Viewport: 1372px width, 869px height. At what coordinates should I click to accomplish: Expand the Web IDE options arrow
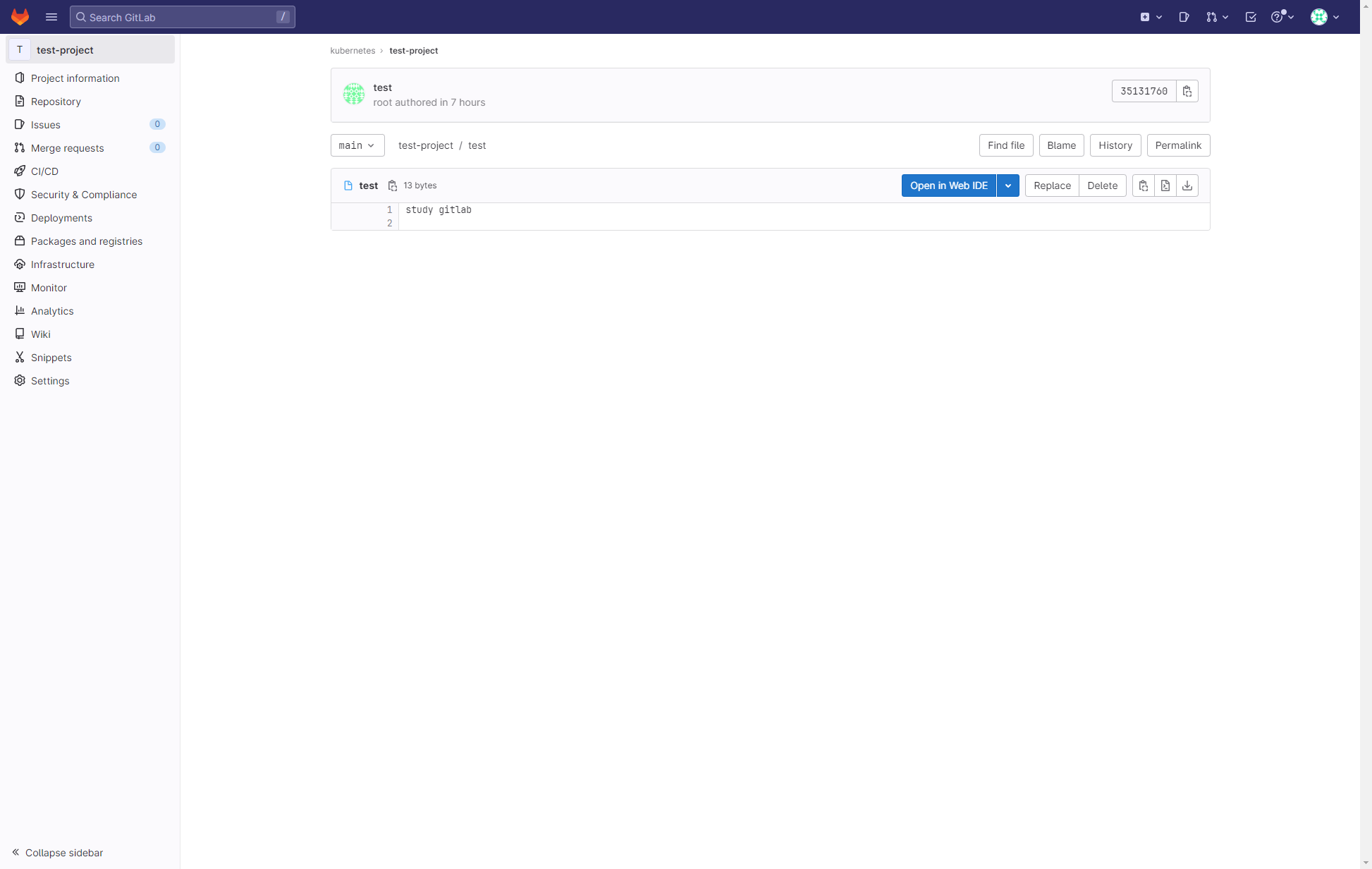[1008, 186]
